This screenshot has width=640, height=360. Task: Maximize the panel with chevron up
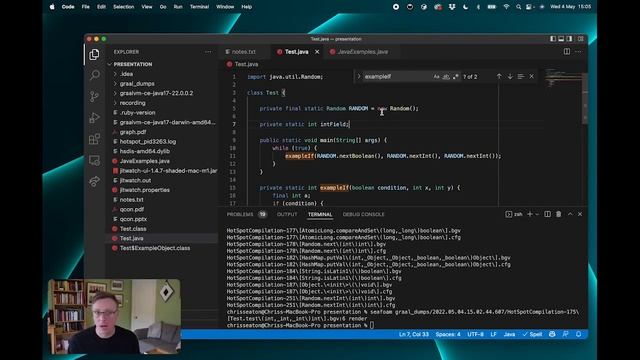(x=570, y=214)
